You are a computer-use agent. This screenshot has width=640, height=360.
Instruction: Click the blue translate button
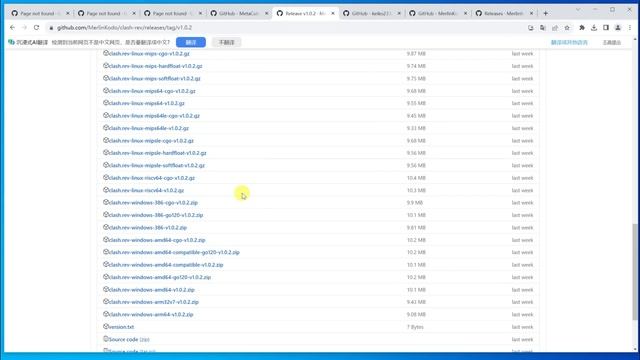click(191, 42)
